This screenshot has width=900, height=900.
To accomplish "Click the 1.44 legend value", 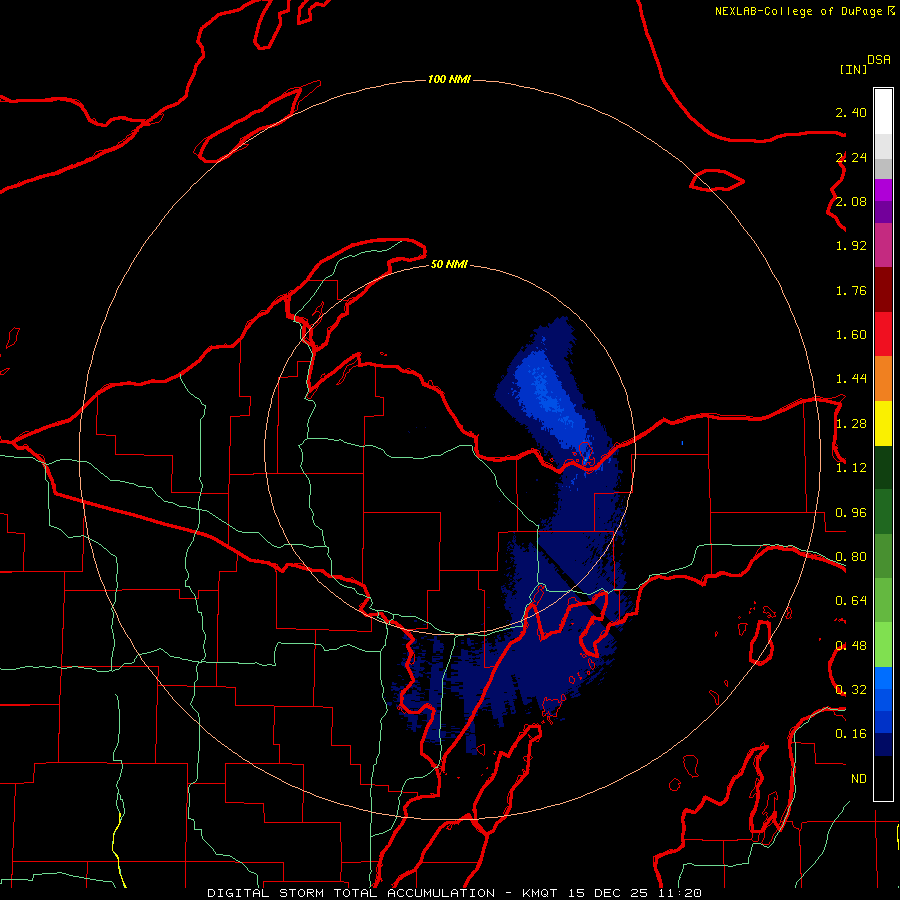I will pos(851,379).
